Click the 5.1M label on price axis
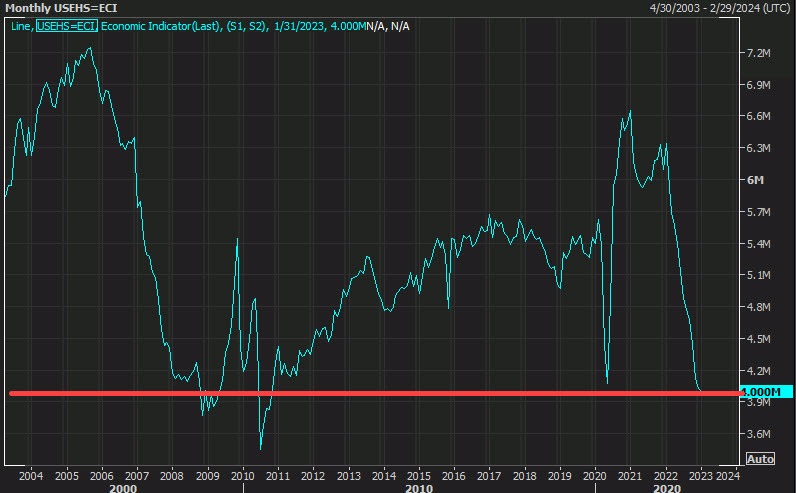The width and height of the screenshot is (796, 493). click(x=760, y=275)
